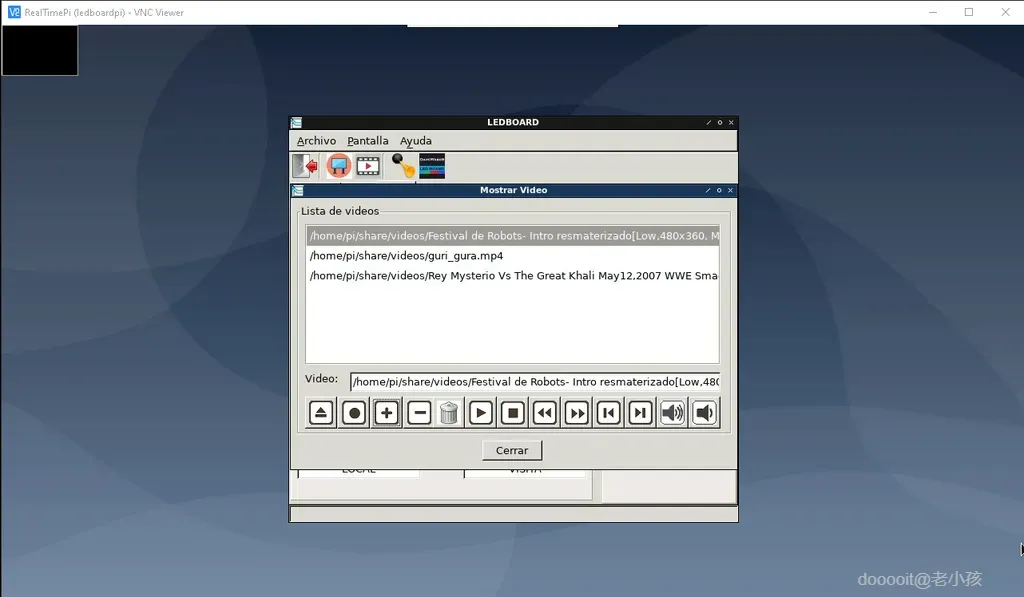Viewport: 1024px width, 597px height.
Task: Minimize the LEDBOARD window
Action: tap(709, 122)
